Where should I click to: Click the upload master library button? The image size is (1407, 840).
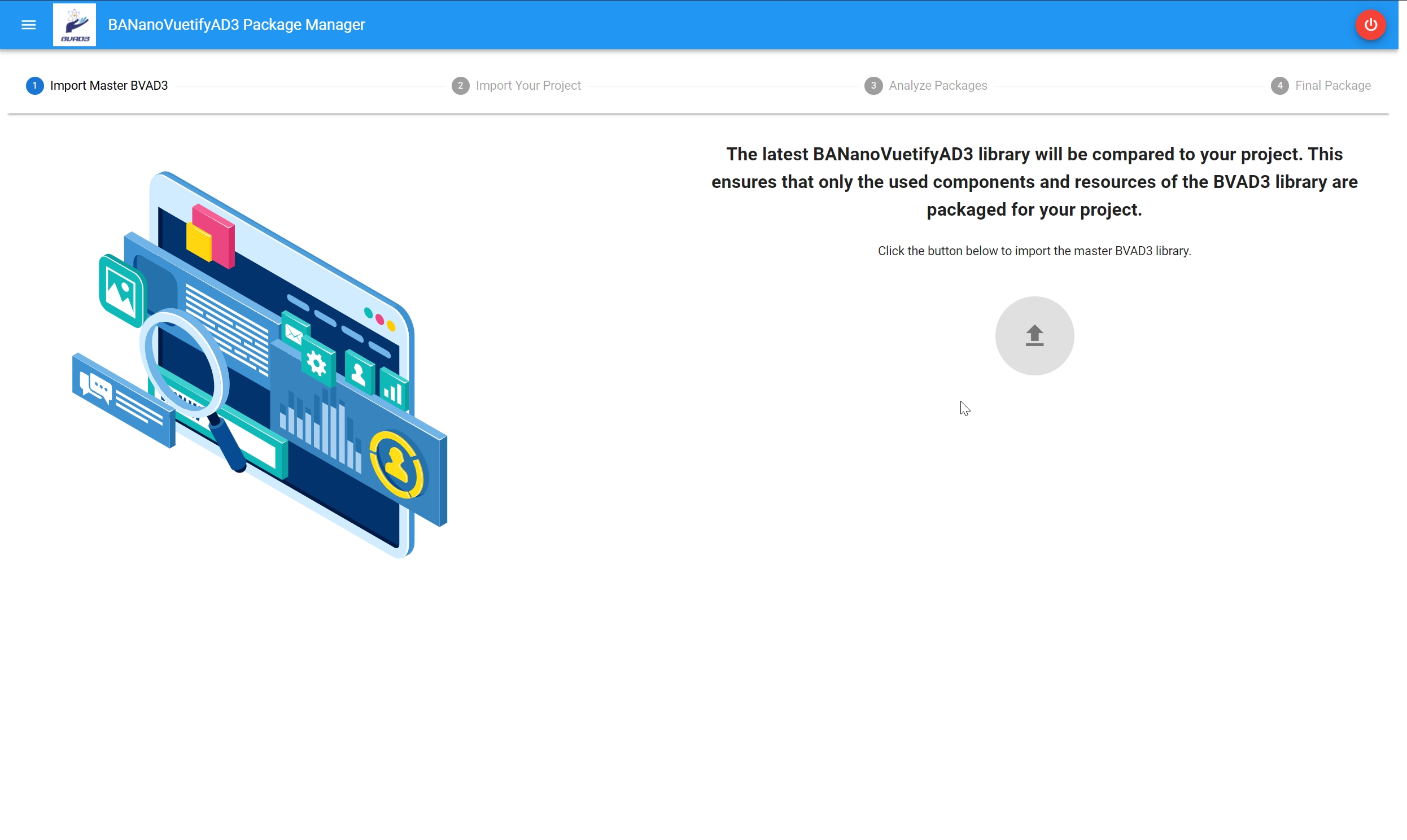(x=1034, y=336)
